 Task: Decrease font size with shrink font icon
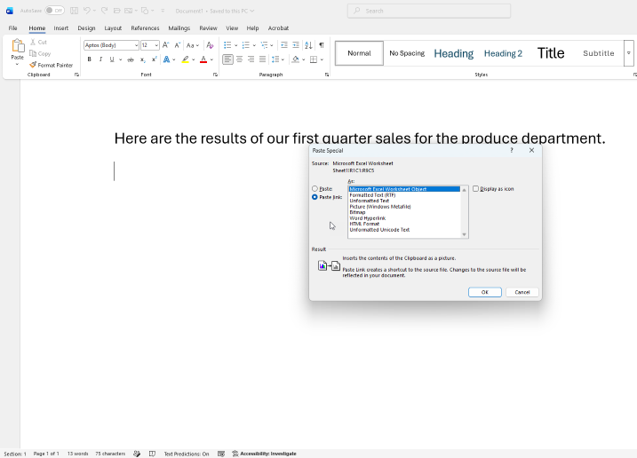(177, 45)
